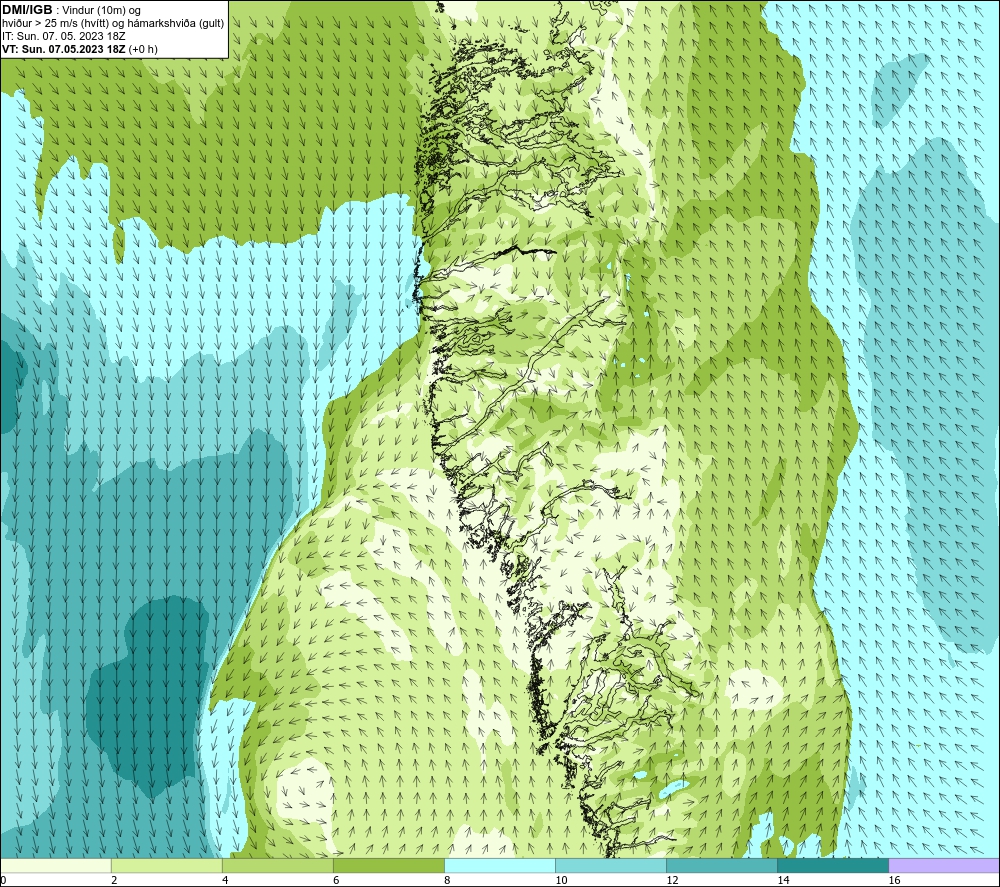Click the dark teal 14–16 m/s legend swatch
1000x887 pixels.
point(832,865)
